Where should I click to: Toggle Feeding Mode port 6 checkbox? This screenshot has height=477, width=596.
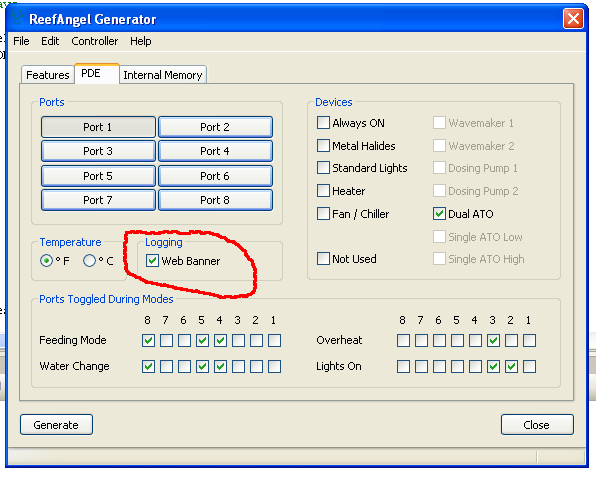click(x=184, y=341)
